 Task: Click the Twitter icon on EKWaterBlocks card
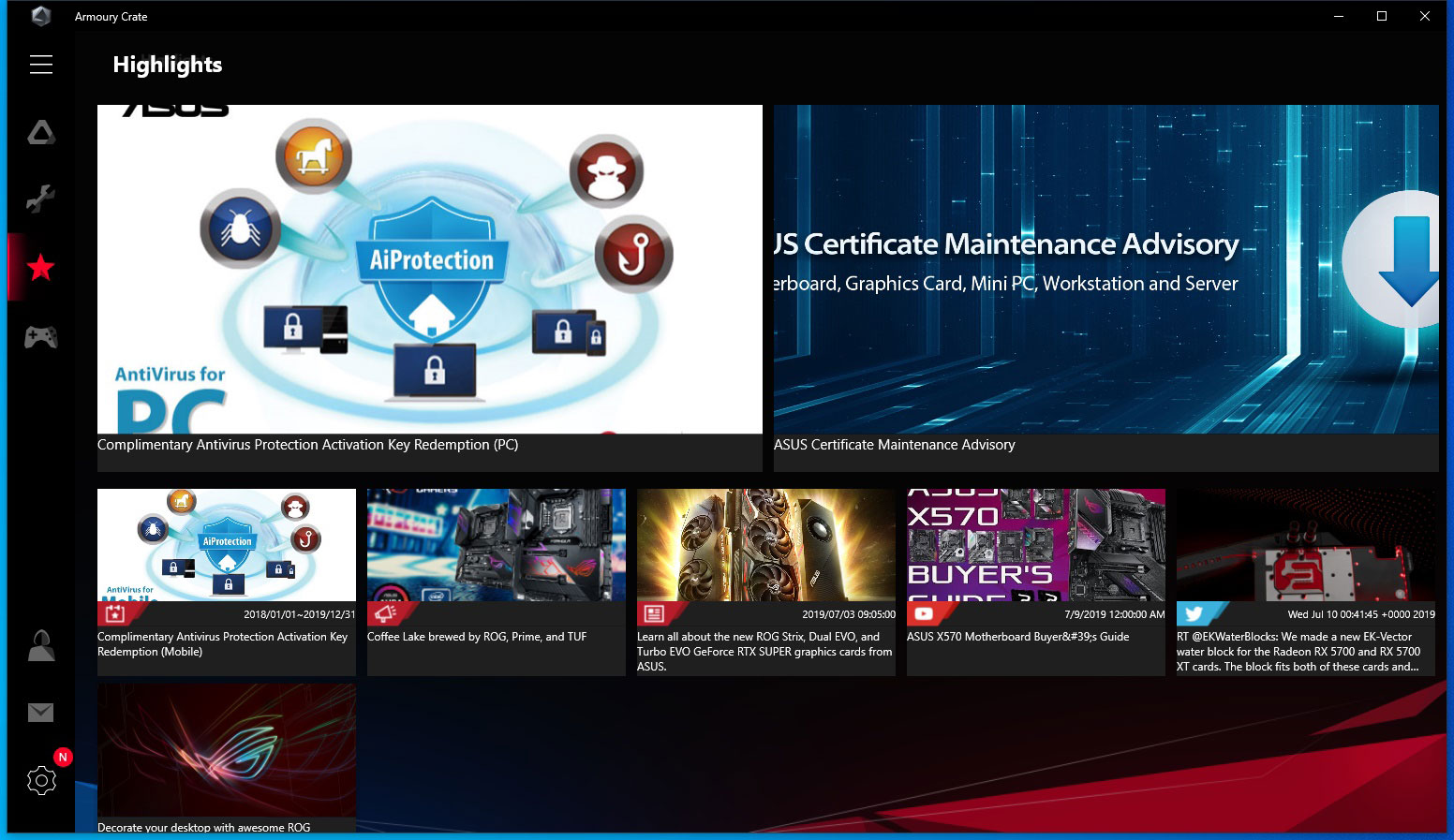pos(1194,614)
